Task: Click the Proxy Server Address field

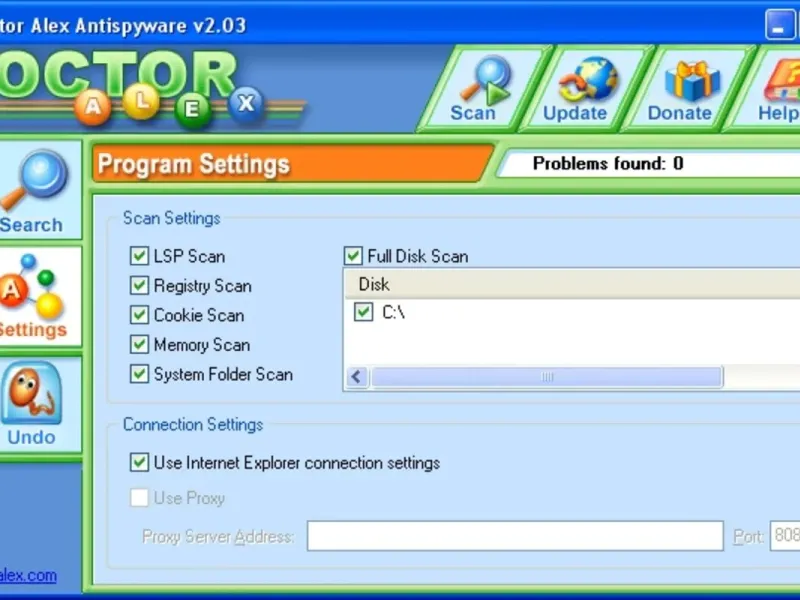Action: (x=515, y=536)
